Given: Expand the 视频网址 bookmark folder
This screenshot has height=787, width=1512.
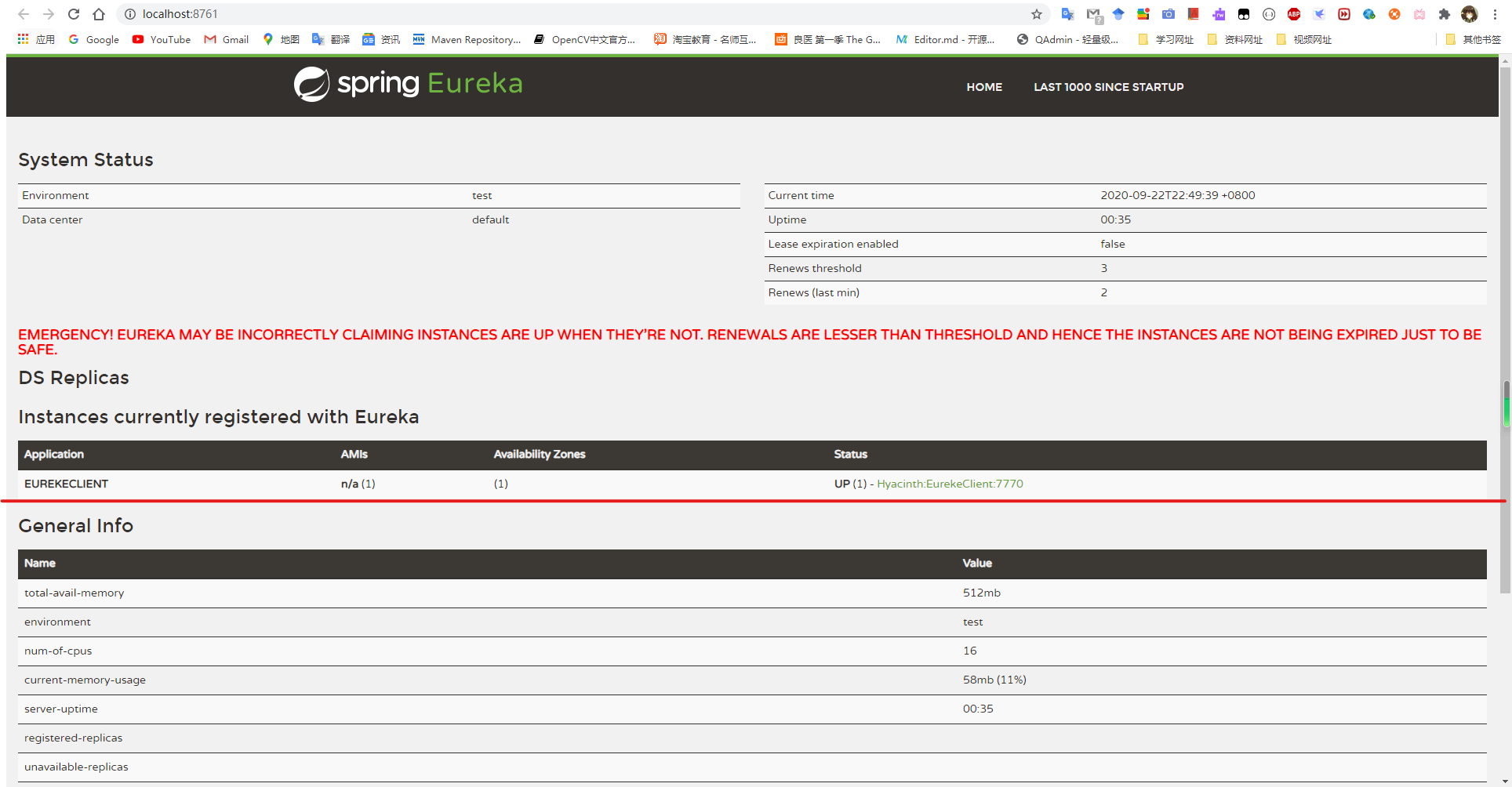Looking at the screenshot, I should click(x=1304, y=39).
